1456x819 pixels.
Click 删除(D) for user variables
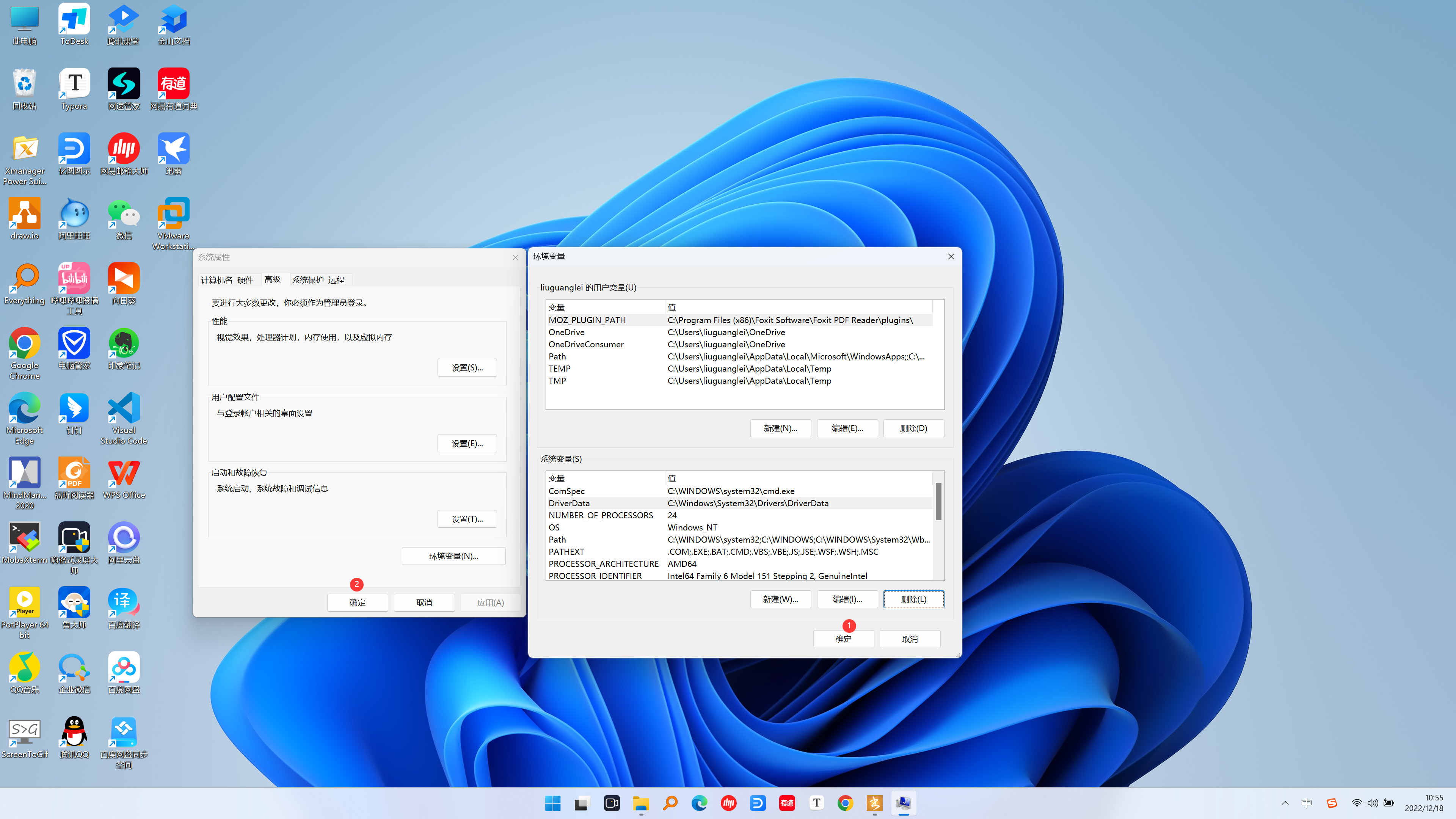coord(913,428)
